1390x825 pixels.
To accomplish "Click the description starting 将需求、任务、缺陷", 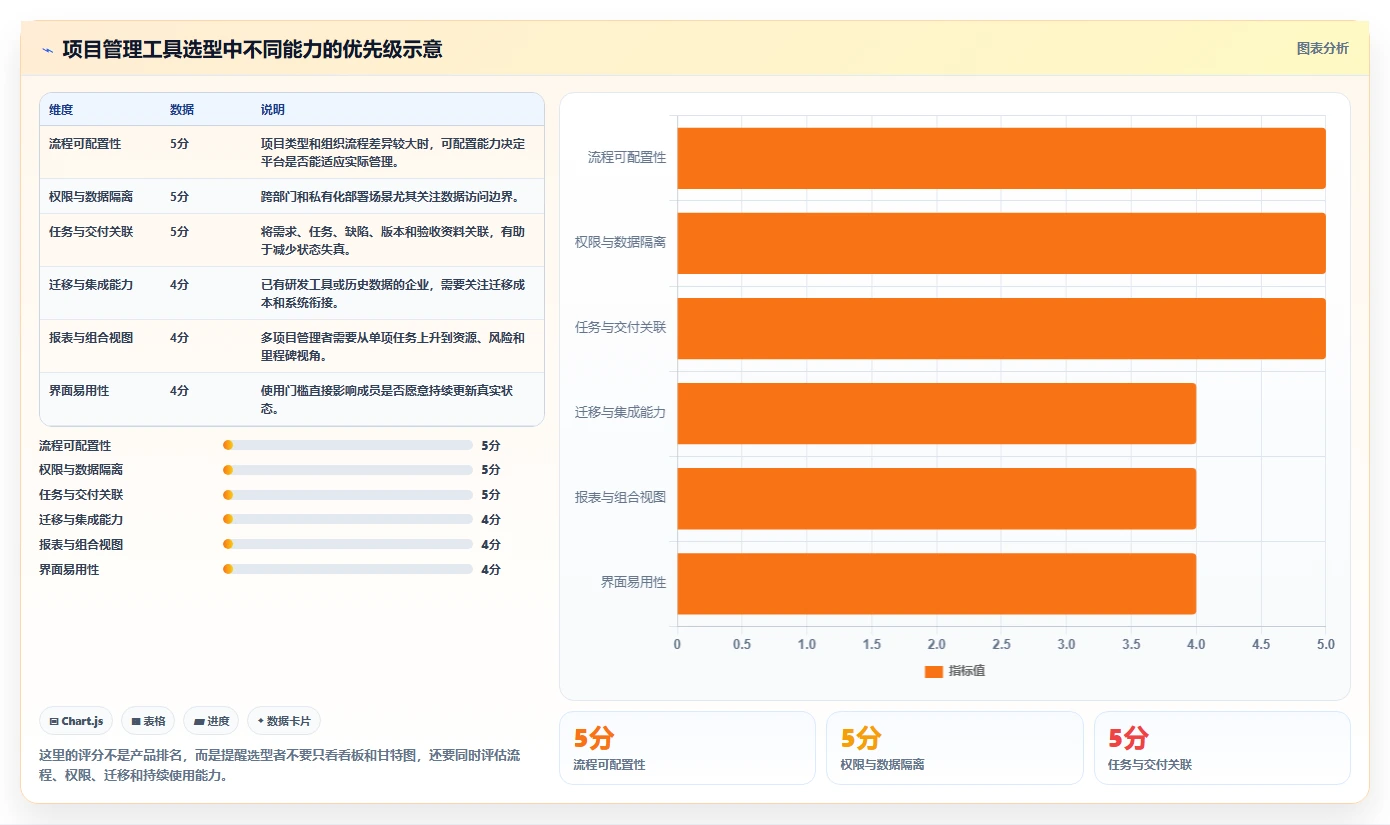I will tap(393, 240).
